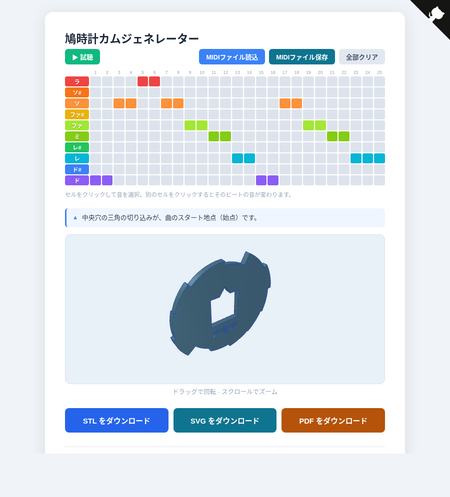Toggle the cyan レ cell at beat 25
This screenshot has width=450, height=497.
click(379, 158)
